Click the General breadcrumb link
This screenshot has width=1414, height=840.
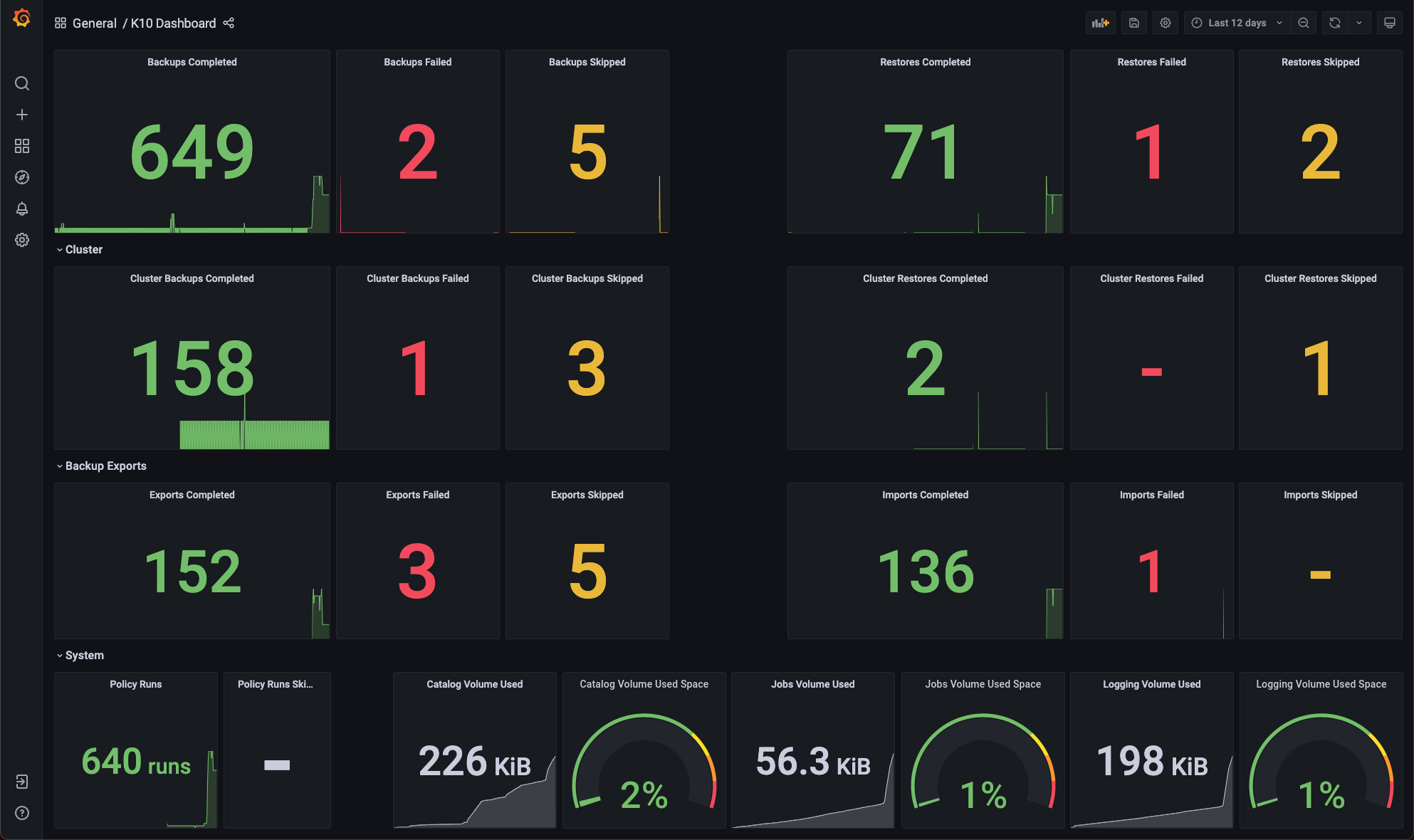[x=95, y=23]
